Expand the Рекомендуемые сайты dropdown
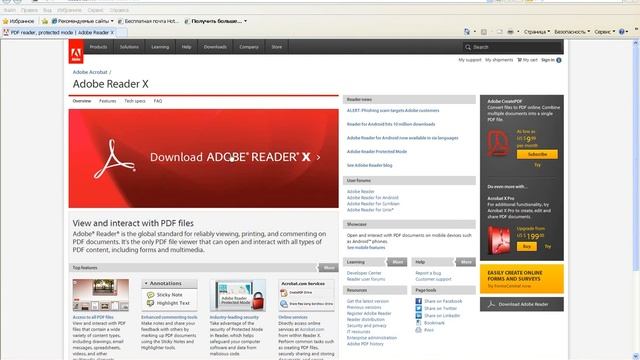 (112, 21)
